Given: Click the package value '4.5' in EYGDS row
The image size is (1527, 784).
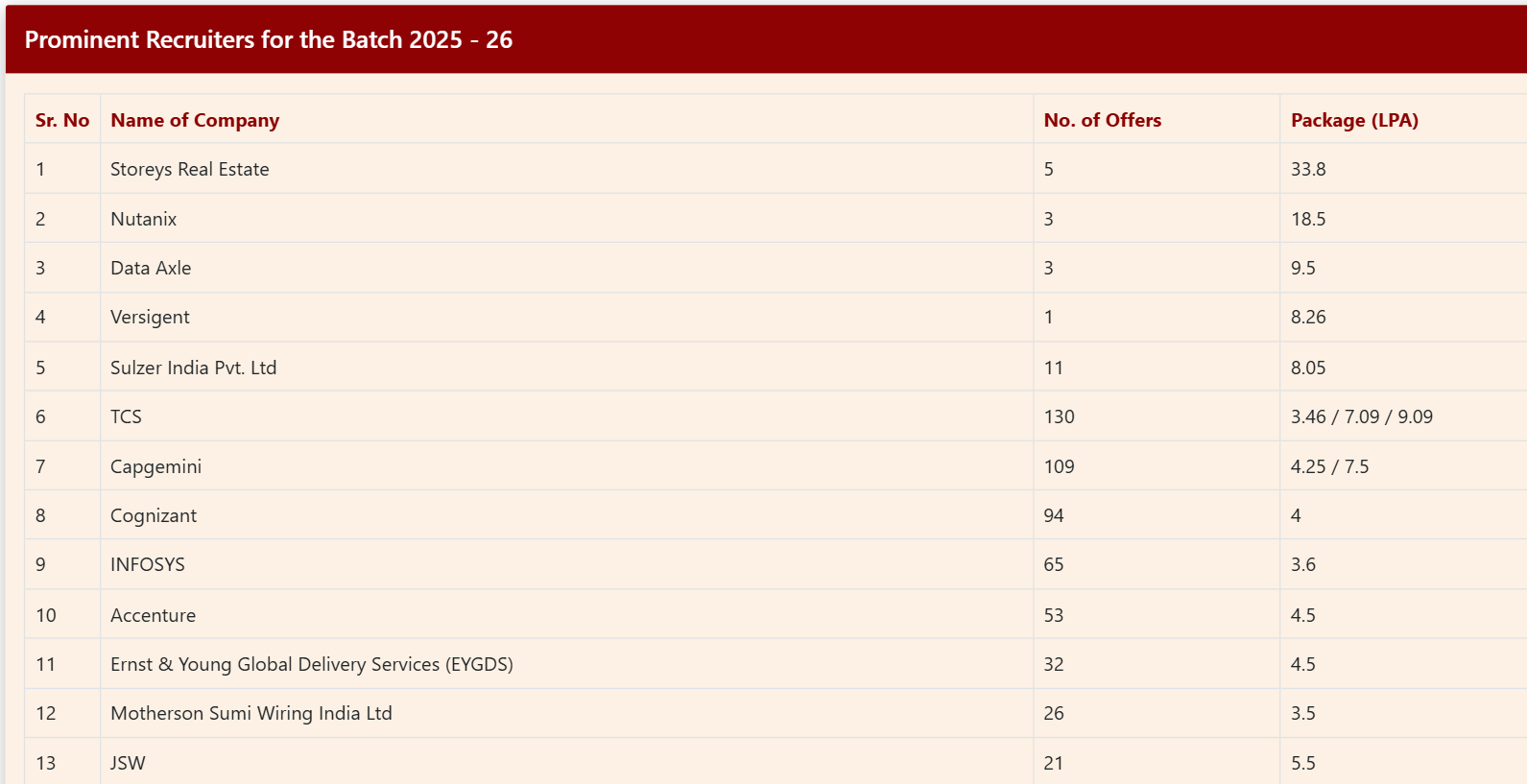Looking at the screenshot, I should [1302, 664].
